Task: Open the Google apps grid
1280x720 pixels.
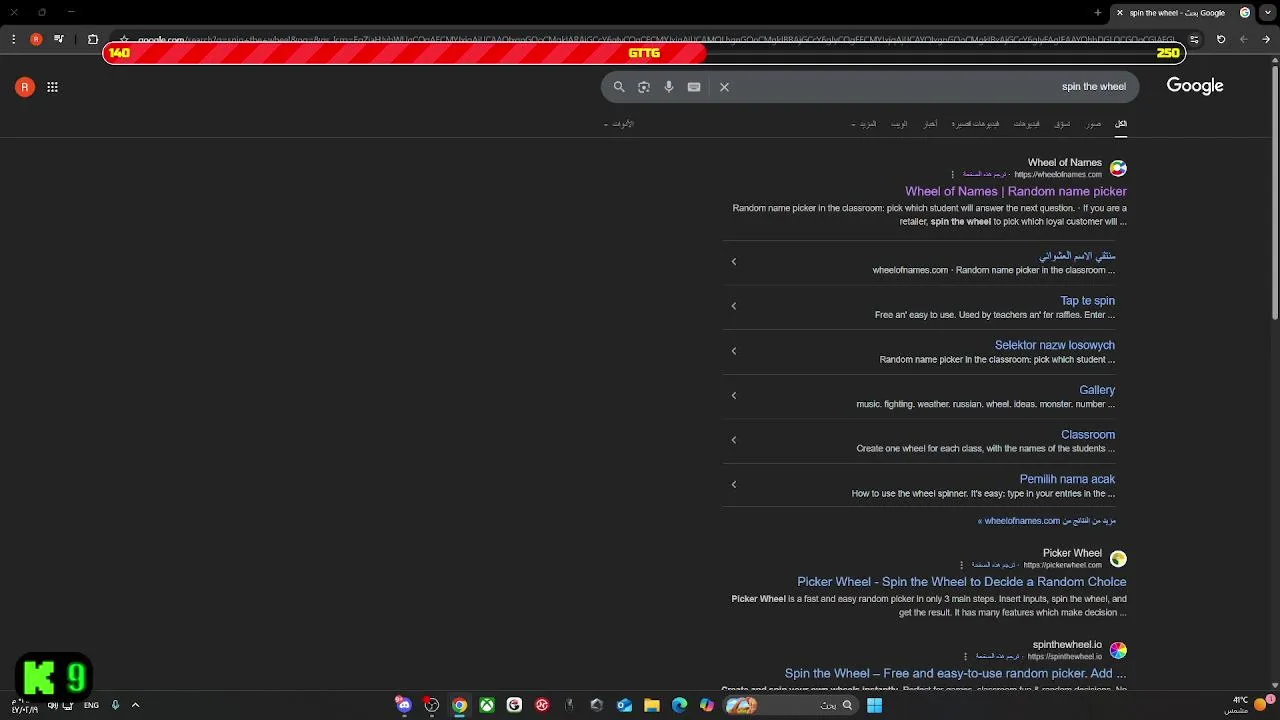Action: pos(52,87)
